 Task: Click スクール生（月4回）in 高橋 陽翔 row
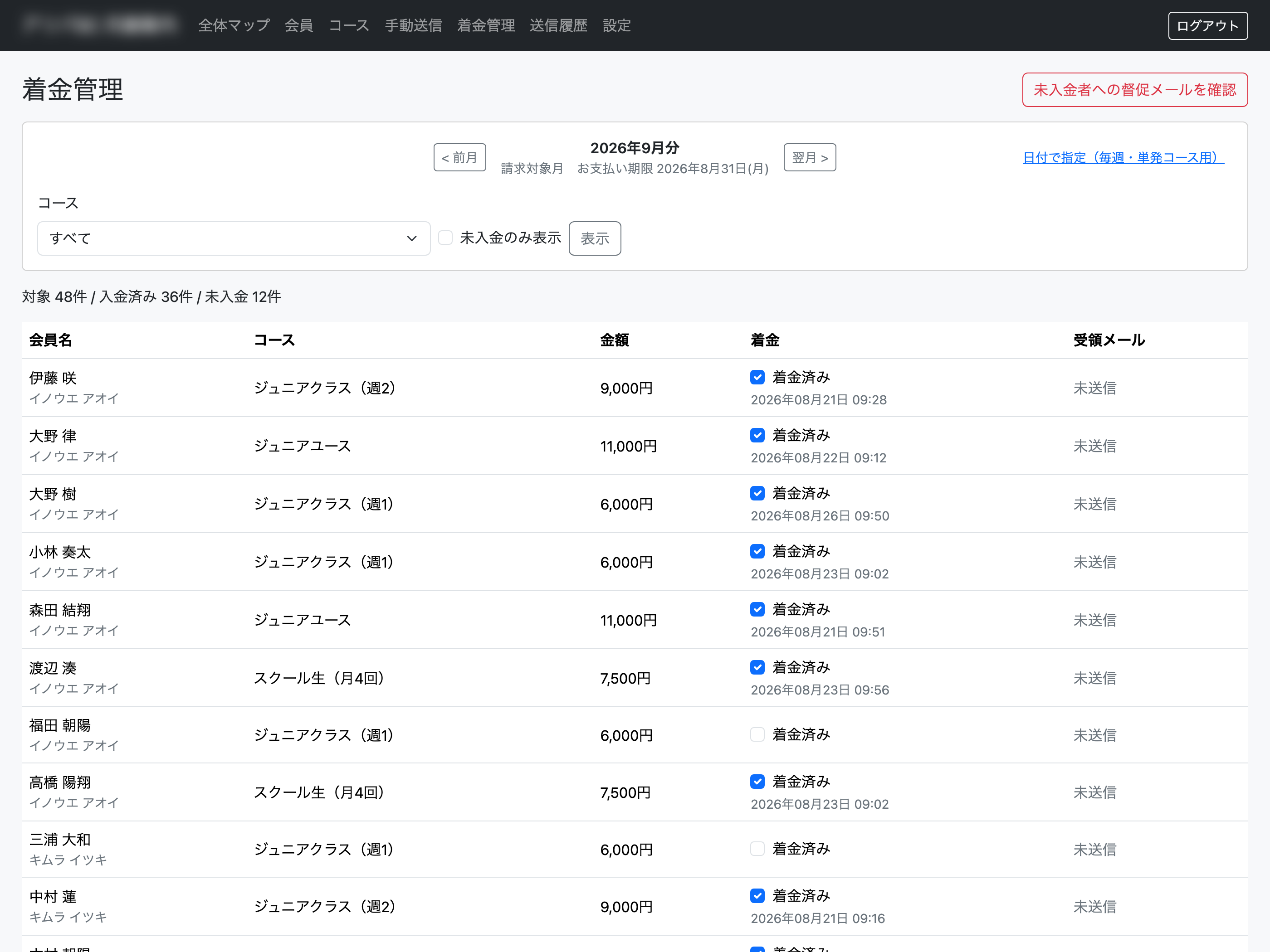pos(322,792)
